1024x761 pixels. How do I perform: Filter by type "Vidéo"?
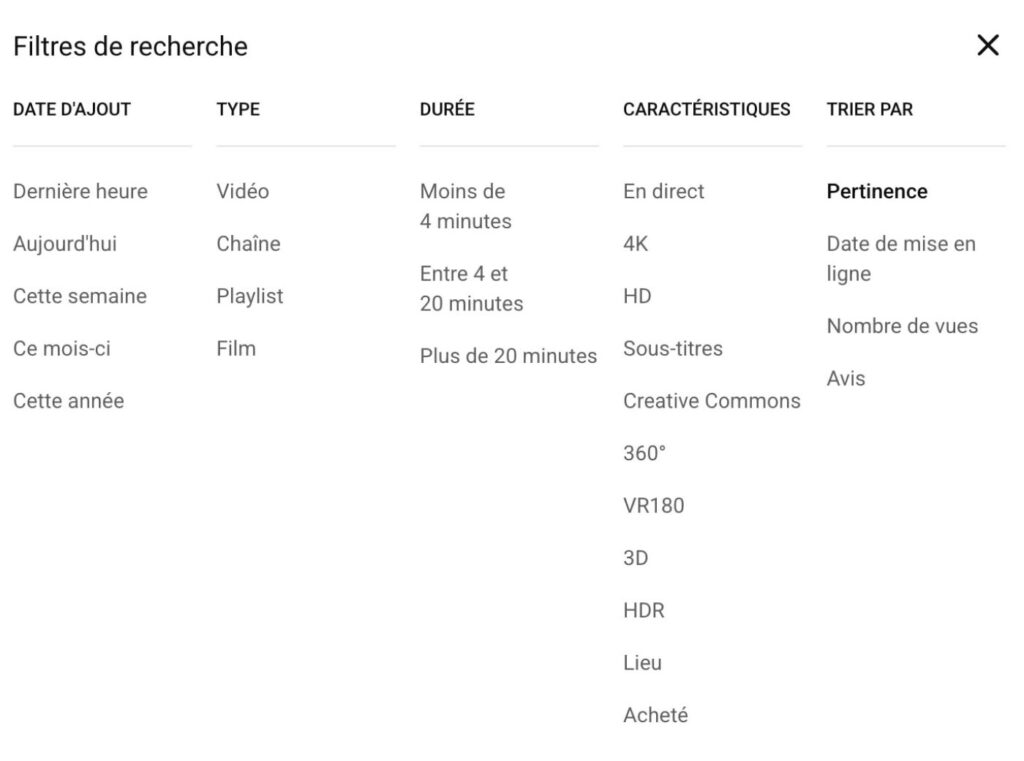tap(241, 191)
